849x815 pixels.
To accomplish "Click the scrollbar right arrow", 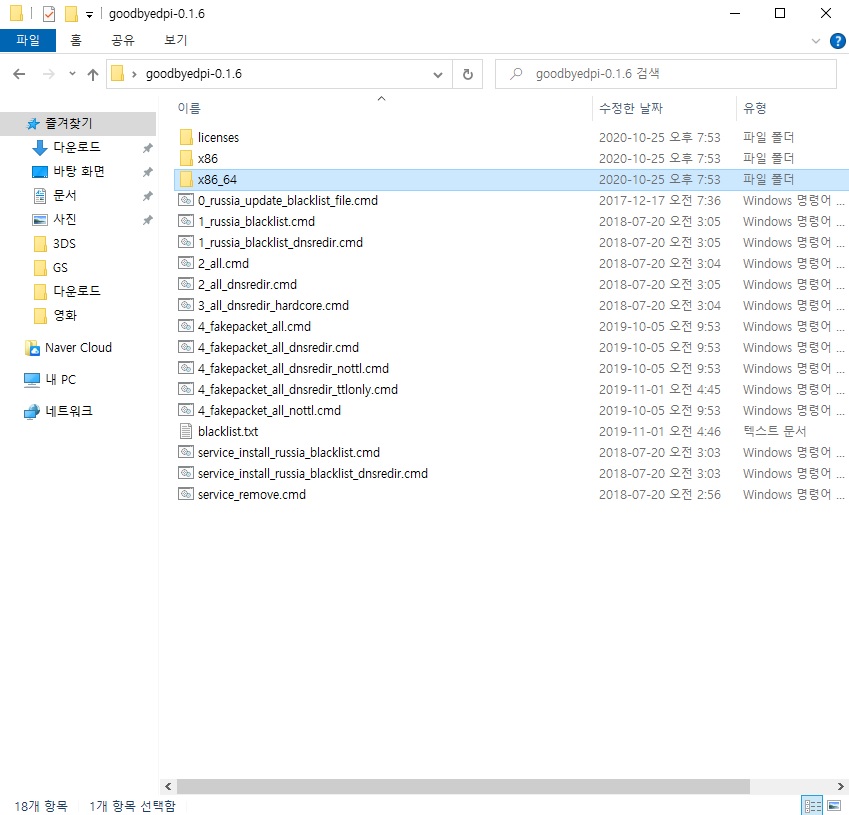I will tap(841, 786).
